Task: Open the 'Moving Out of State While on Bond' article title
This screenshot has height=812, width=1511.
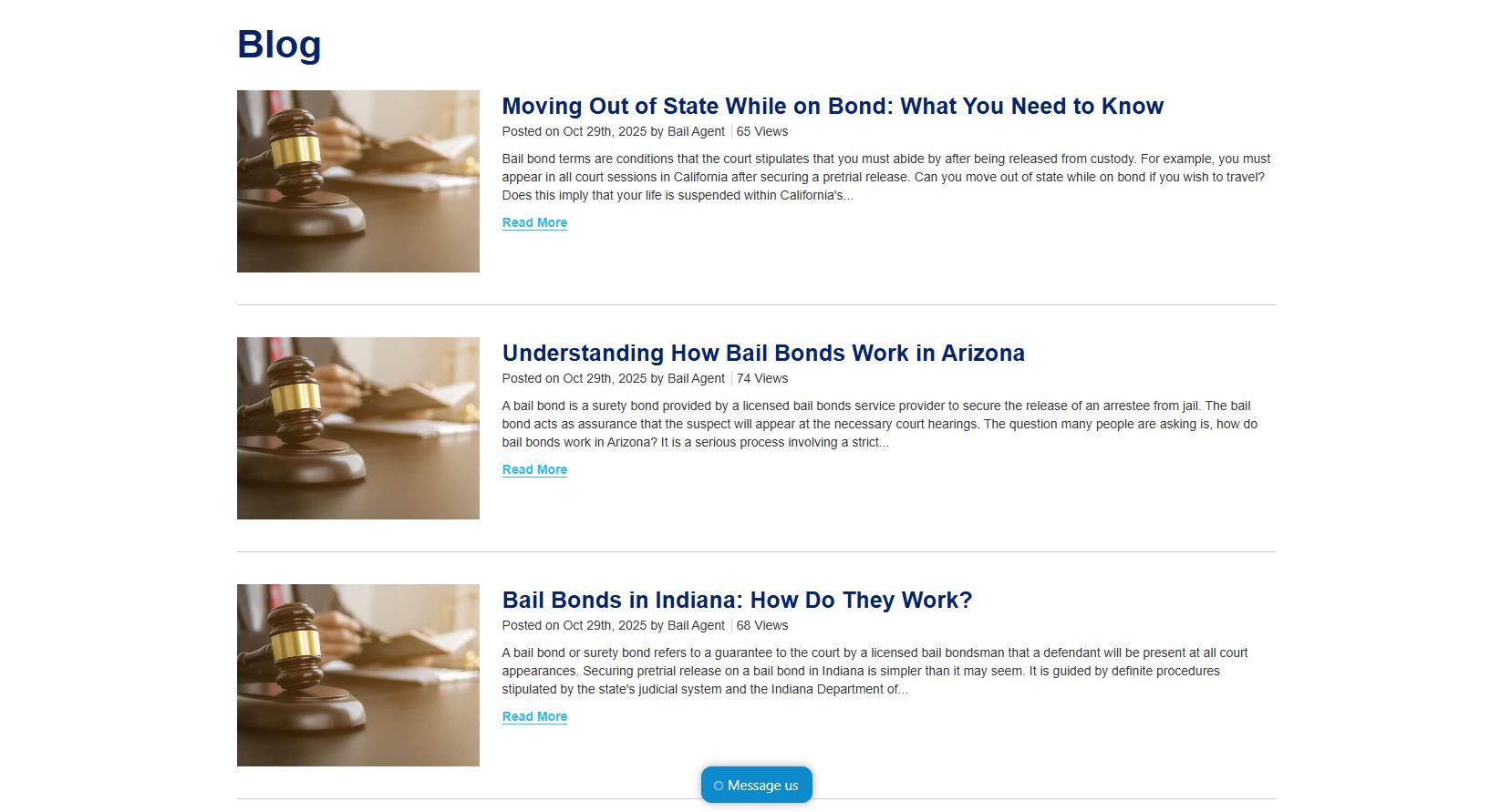Action: [833, 107]
